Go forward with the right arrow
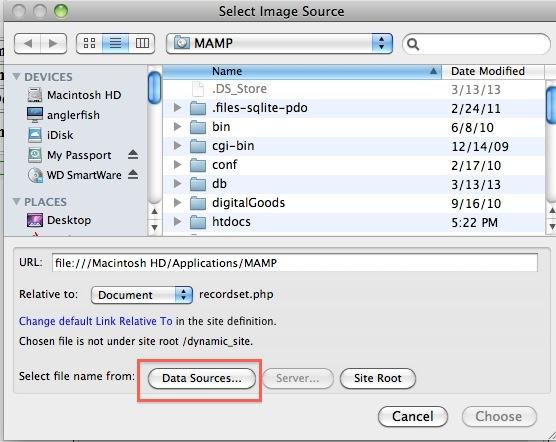 pos(54,44)
